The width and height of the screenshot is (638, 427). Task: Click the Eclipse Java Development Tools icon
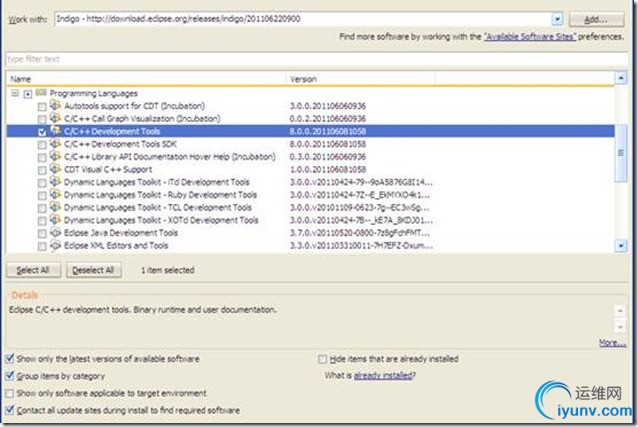pos(55,232)
